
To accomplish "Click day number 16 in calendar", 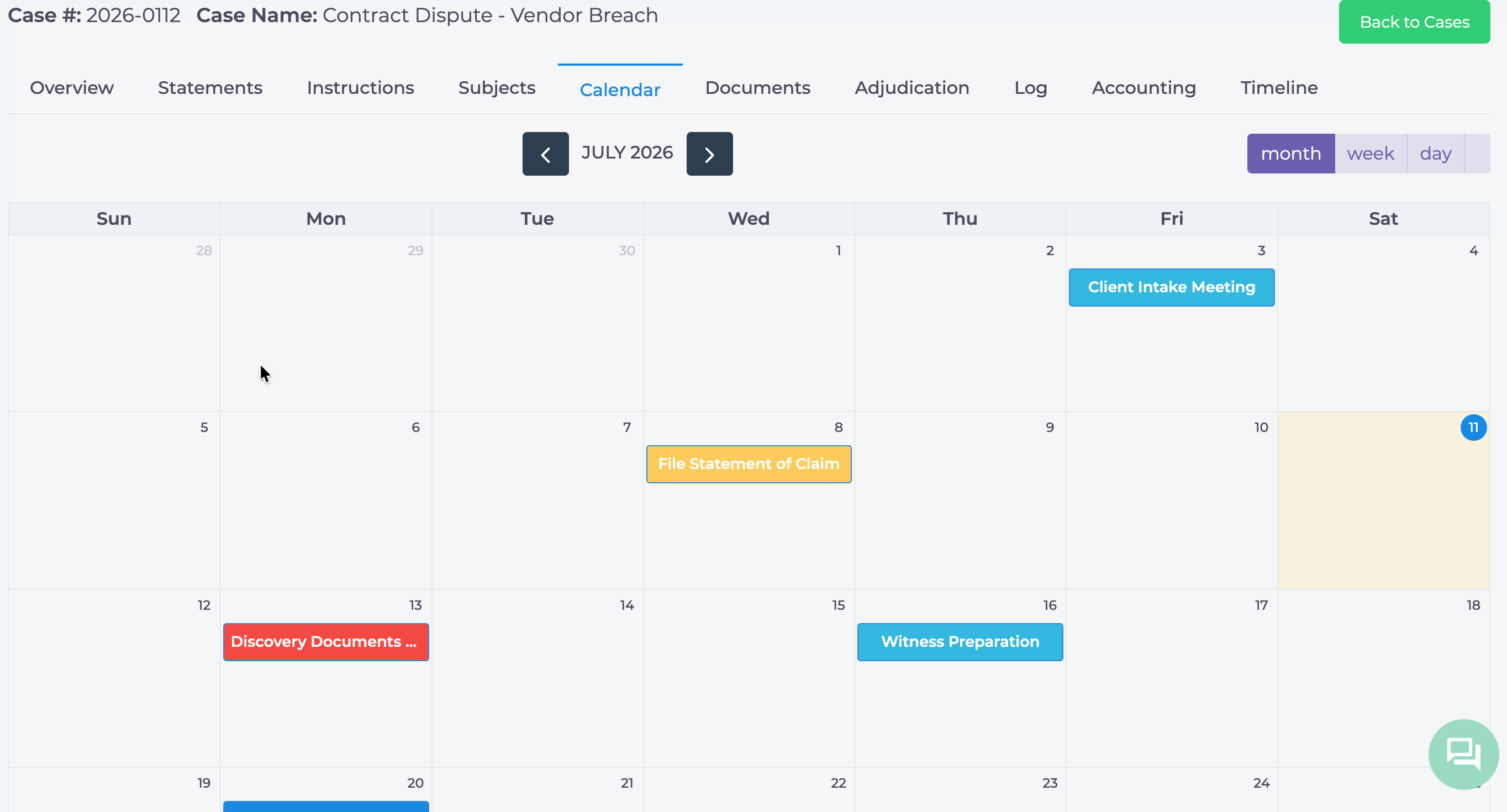I will pyautogui.click(x=1049, y=605).
